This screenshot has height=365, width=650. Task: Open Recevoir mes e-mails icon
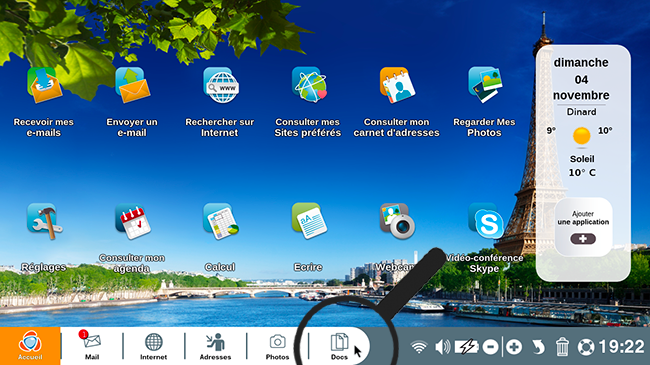(x=44, y=85)
